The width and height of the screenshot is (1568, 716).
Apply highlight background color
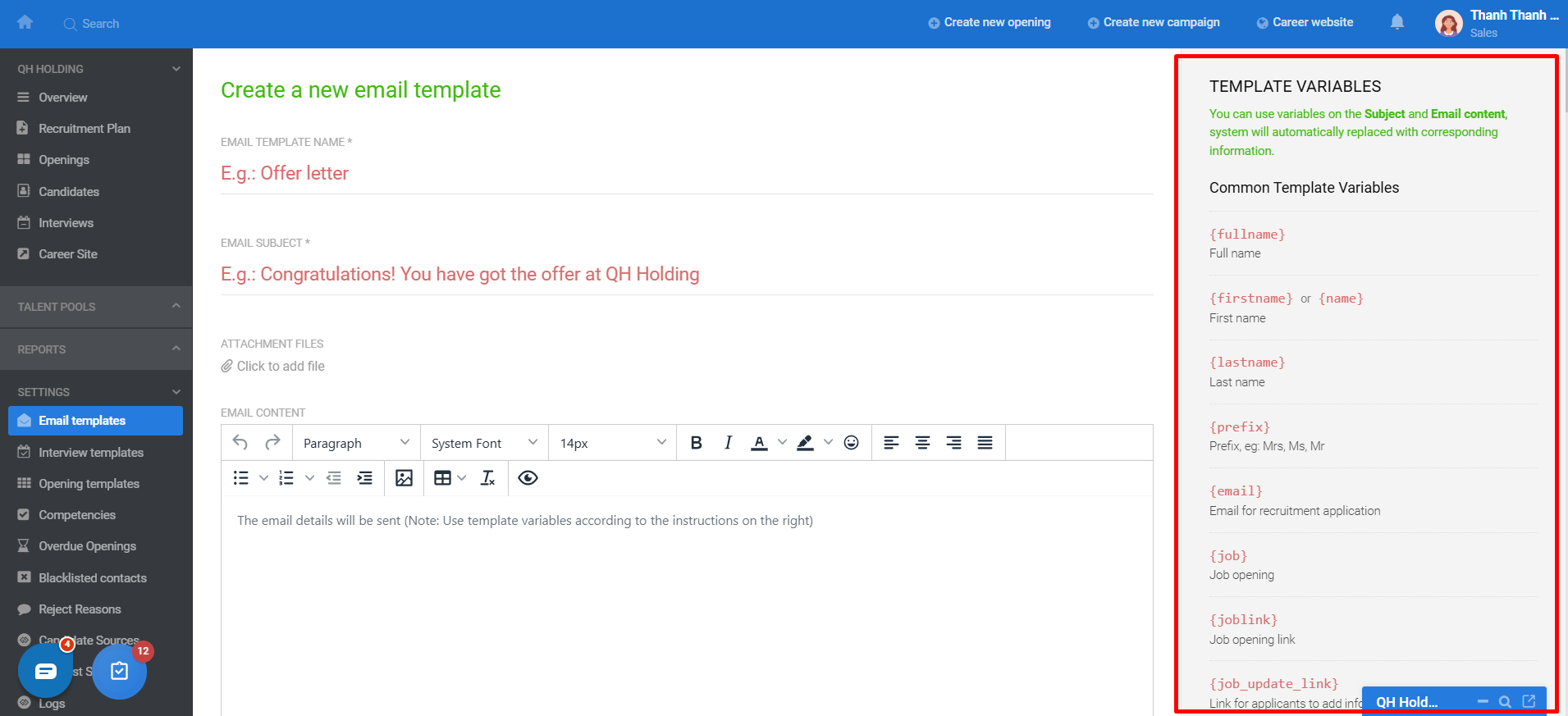pyautogui.click(x=805, y=443)
